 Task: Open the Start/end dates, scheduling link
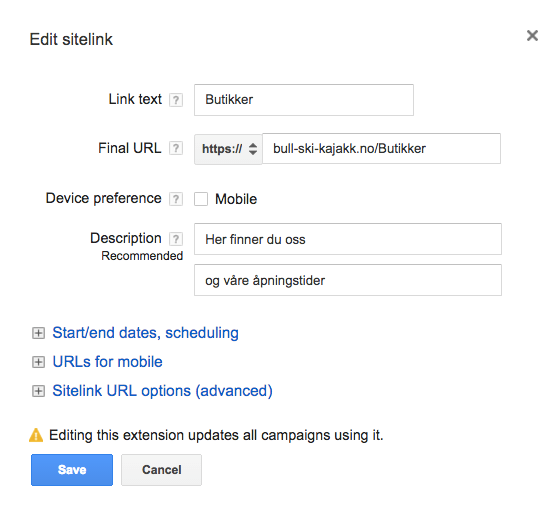[x=145, y=333]
